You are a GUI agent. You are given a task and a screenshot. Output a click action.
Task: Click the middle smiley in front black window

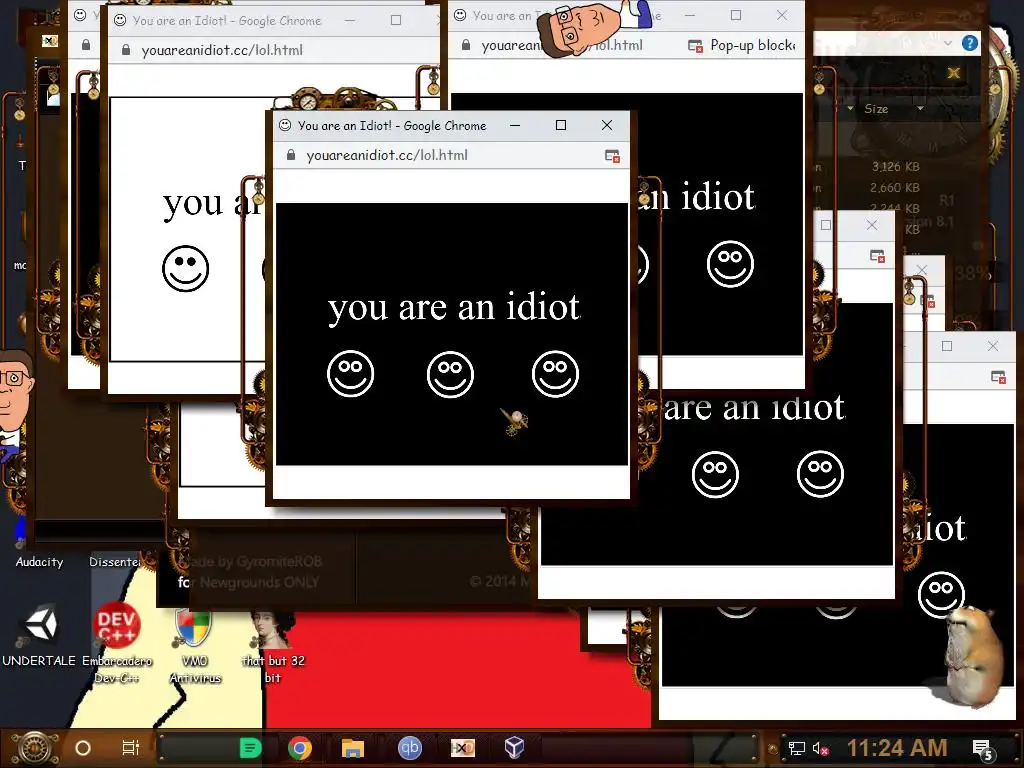coord(450,374)
